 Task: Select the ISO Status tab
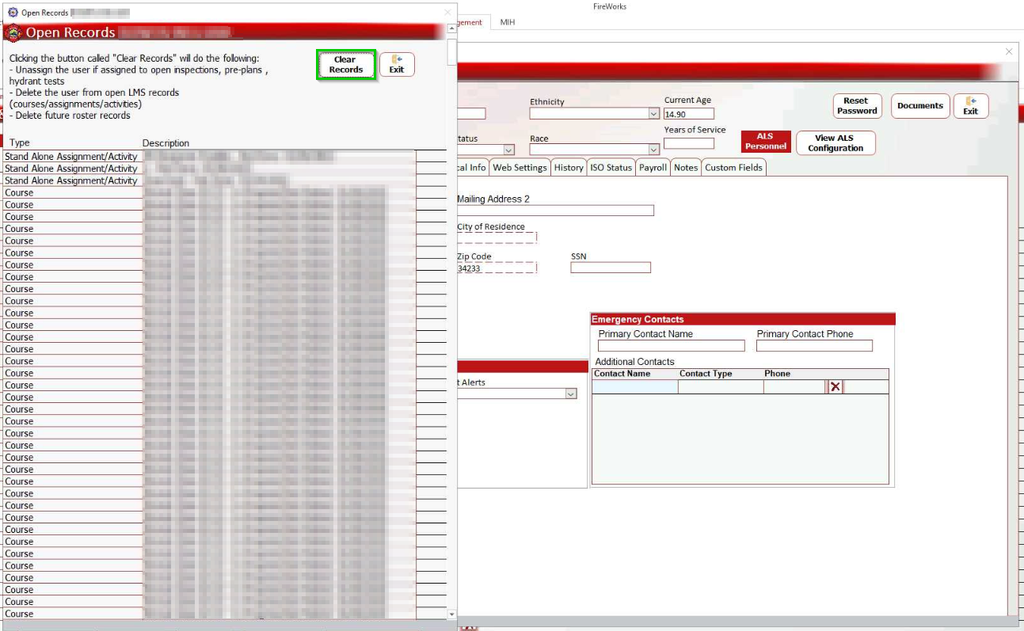pos(611,168)
